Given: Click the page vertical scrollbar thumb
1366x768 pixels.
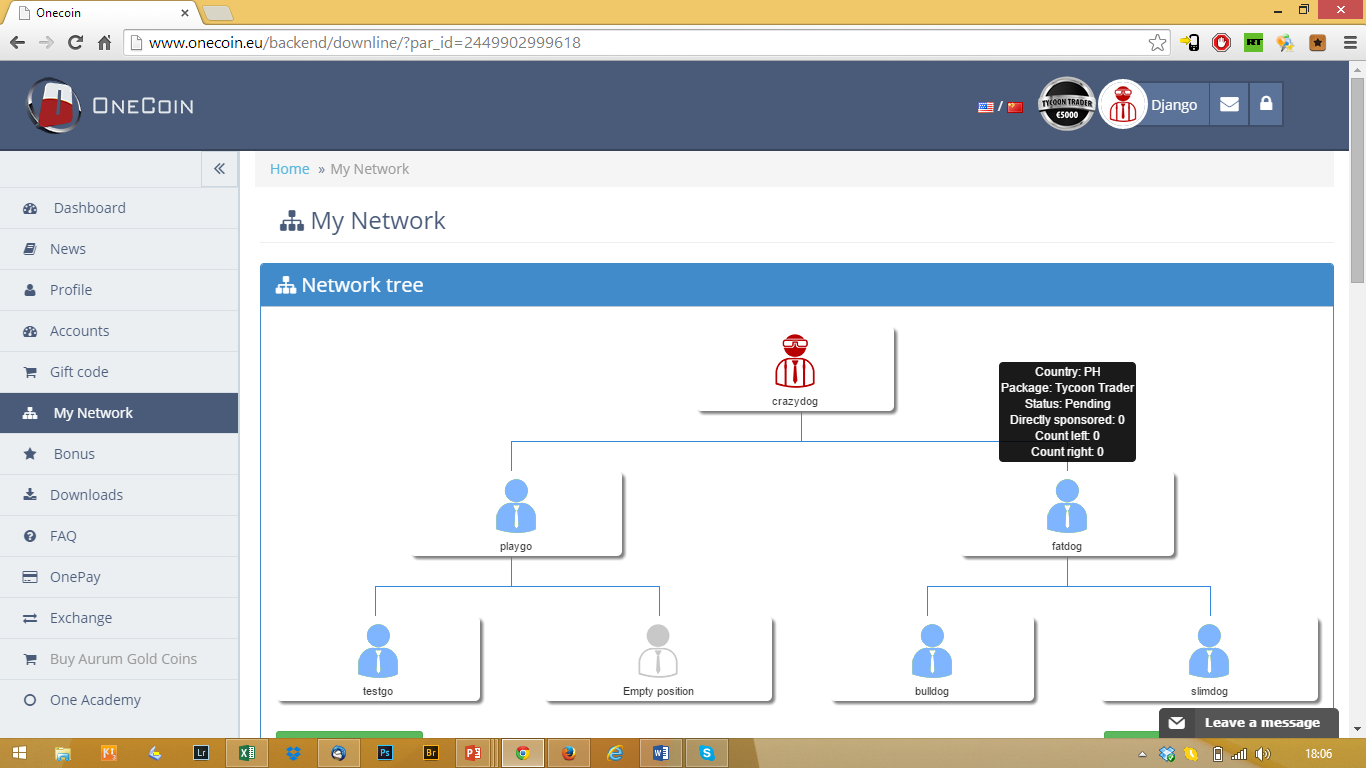Looking at the screenshot, I should click(1357, 178).
